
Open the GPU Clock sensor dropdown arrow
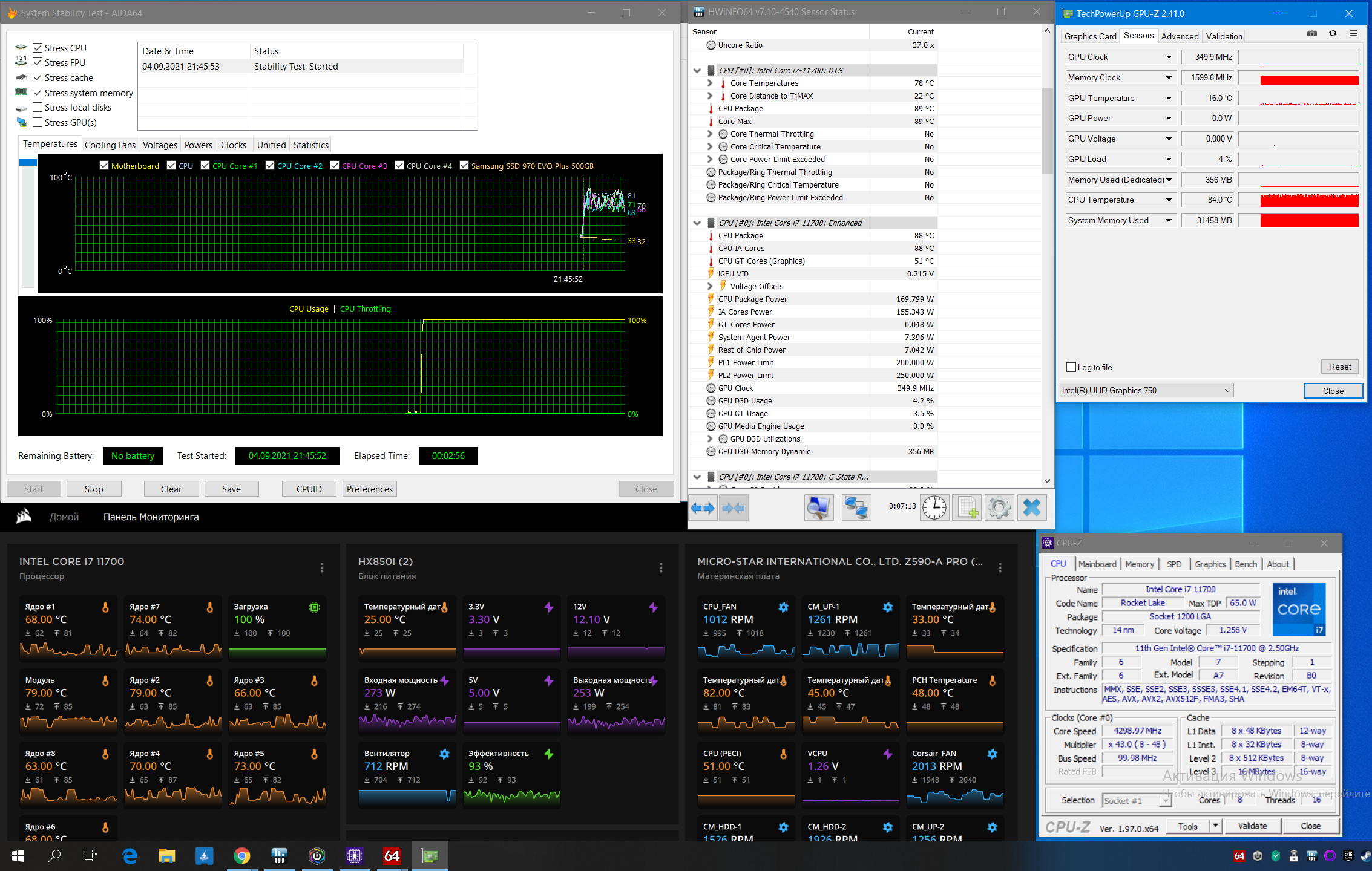[1169, 57]
